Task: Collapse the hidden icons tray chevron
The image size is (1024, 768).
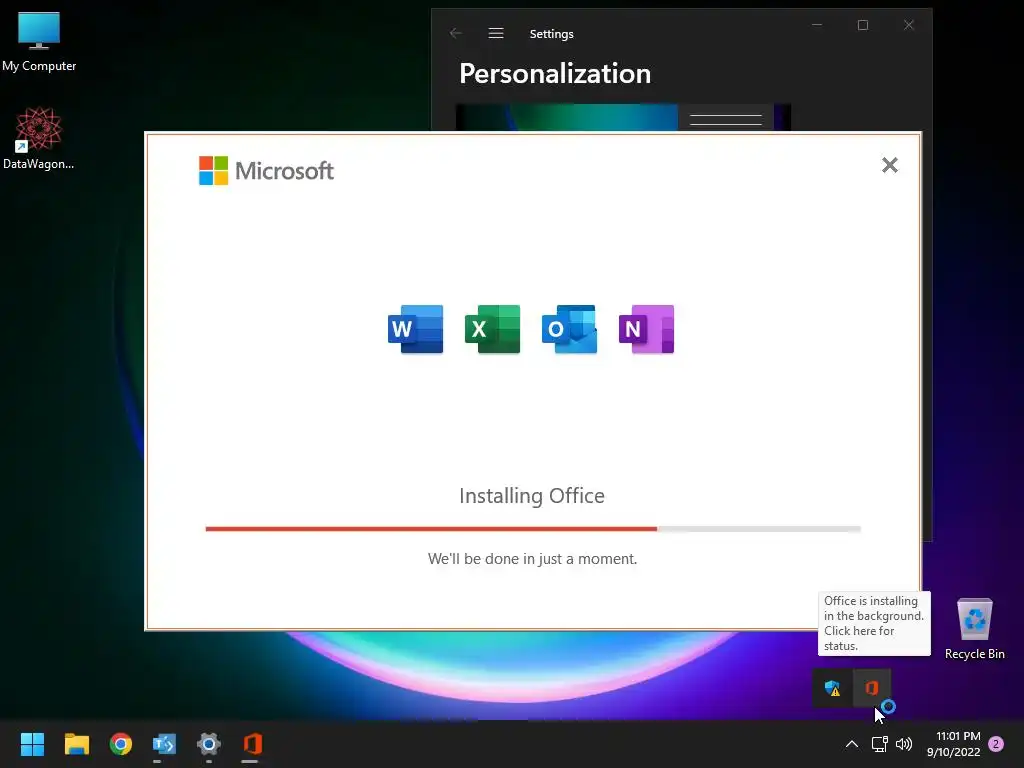Action: click(x=852, y=744)
